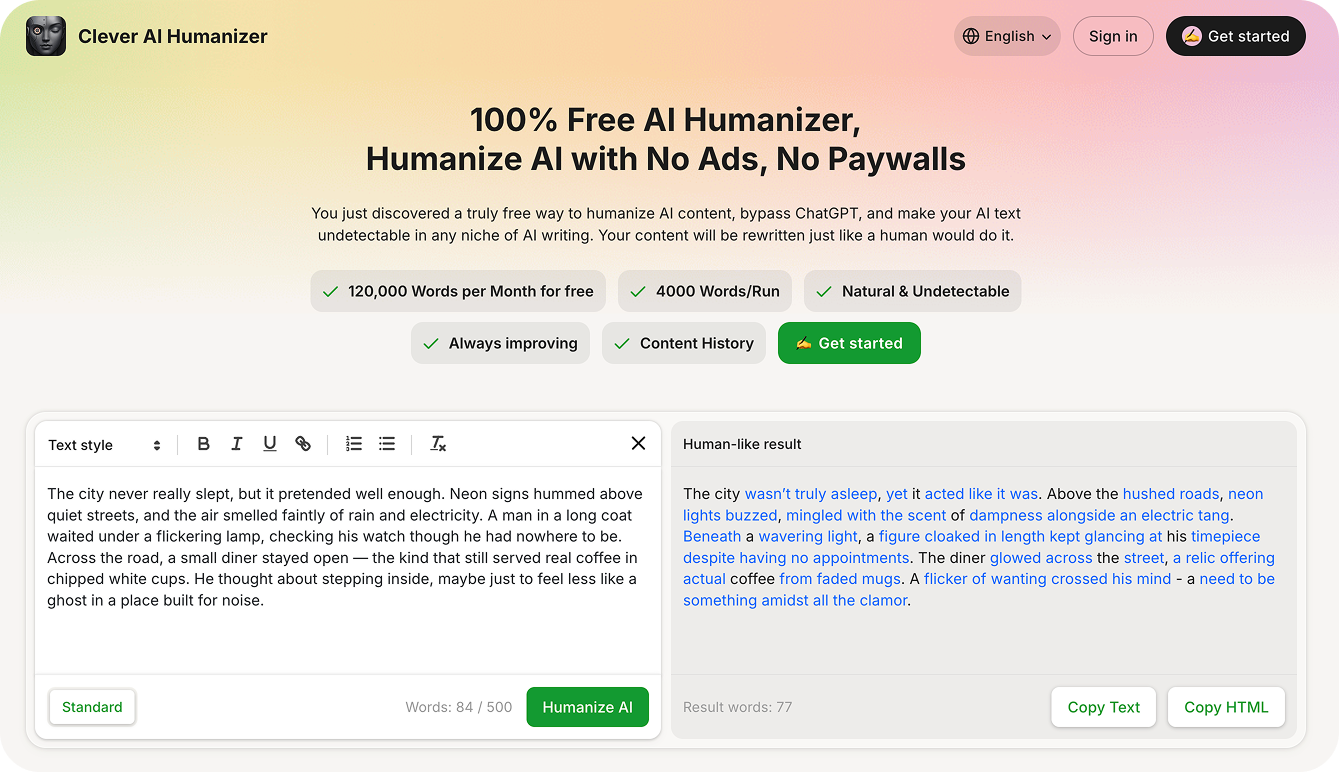
Task: Toggle bold formatting in the editor
Action: pos(203,444)
